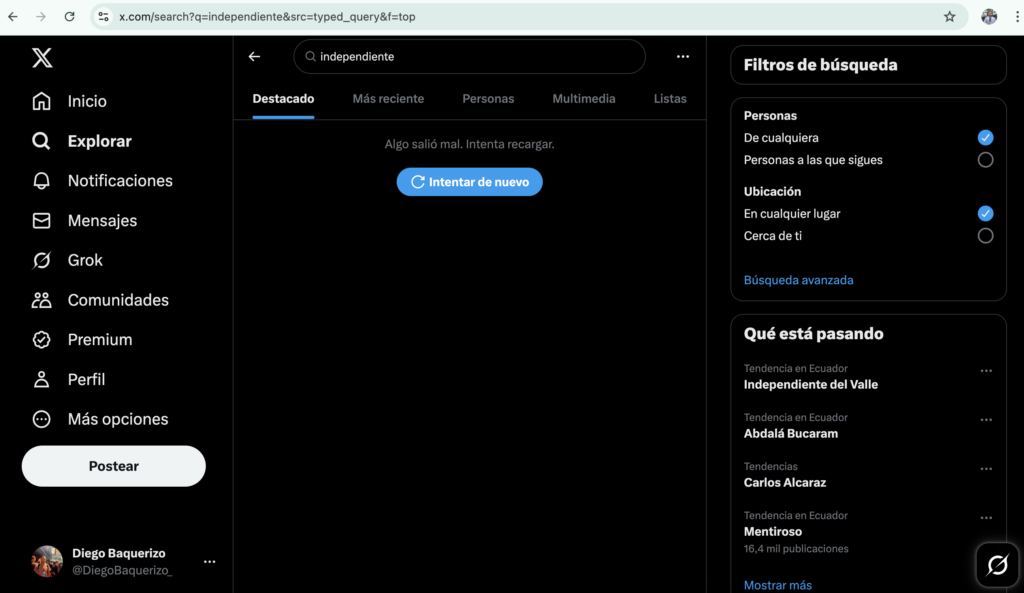
Task: Click the floating Grok button
Action: 997,564
